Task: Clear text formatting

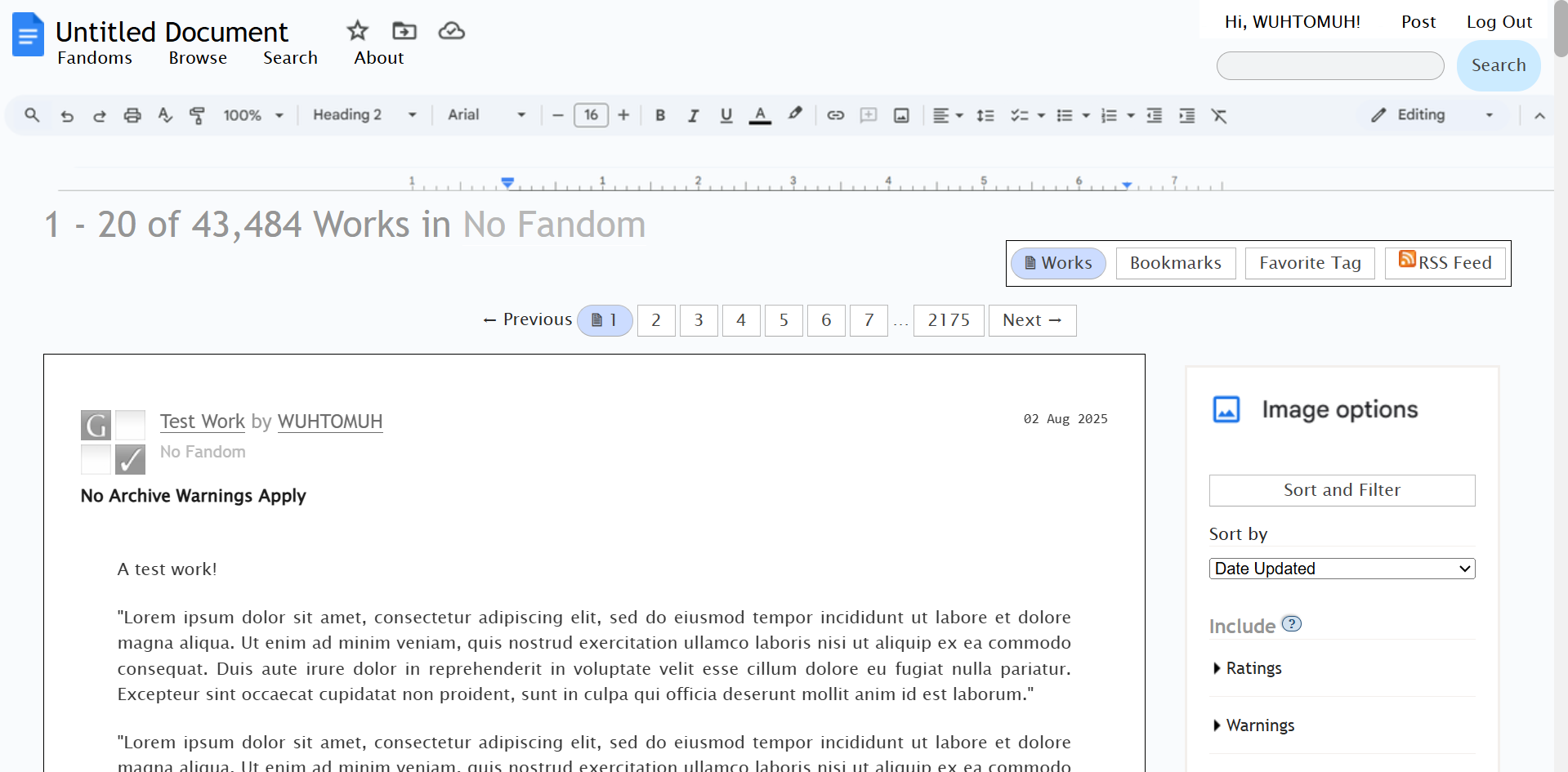Action: tap(1219, 115)
